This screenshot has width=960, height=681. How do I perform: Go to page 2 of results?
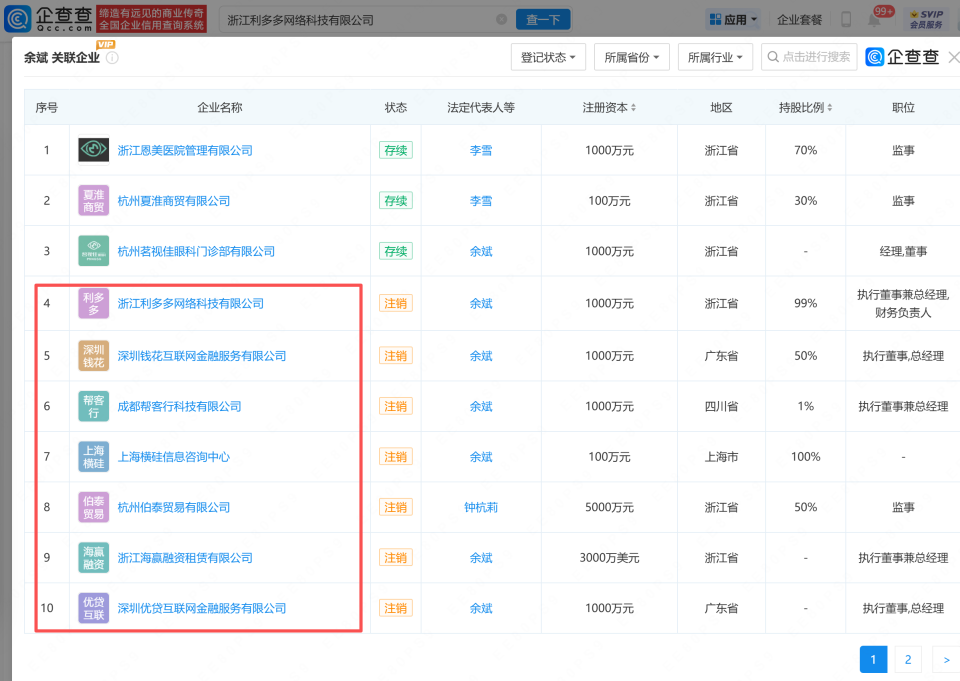pyautogui.click(x=907, y=659)
